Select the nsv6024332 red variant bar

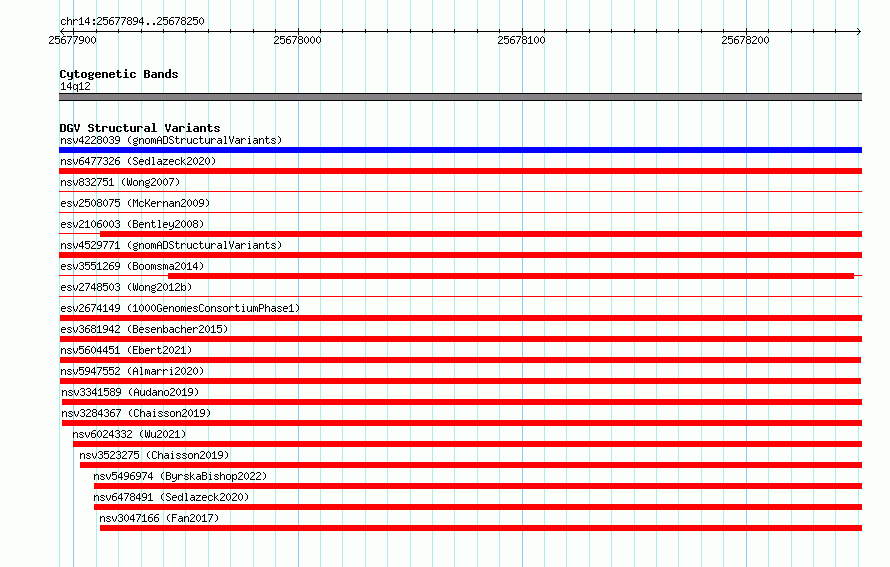467,444
